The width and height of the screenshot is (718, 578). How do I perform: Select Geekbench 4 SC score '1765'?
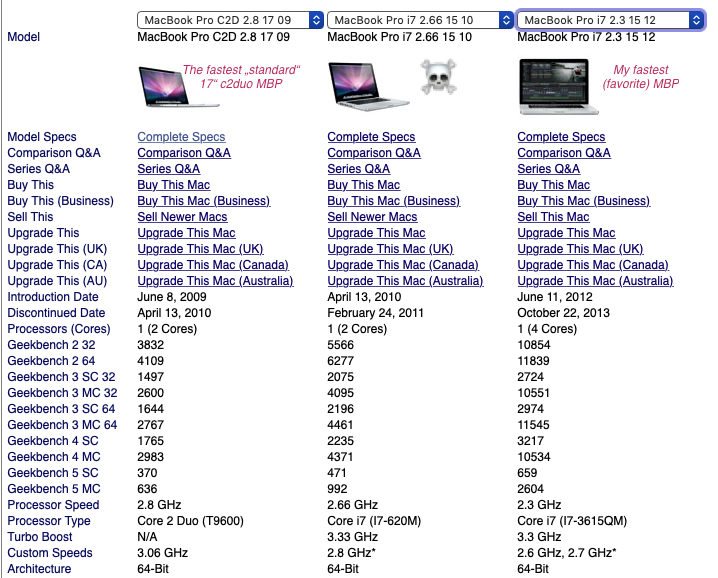[x=151, y=442]
